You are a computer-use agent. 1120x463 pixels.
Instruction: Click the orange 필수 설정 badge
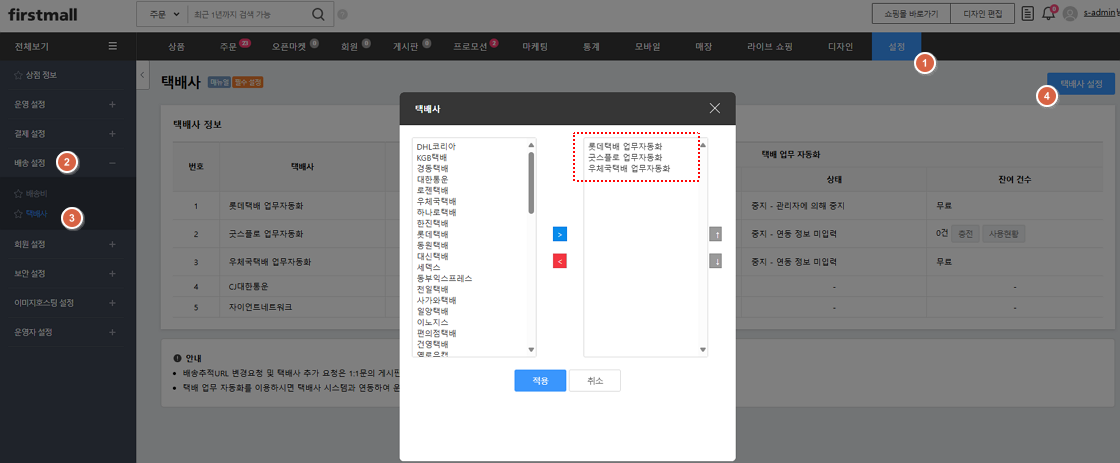(x=247, y=83)
